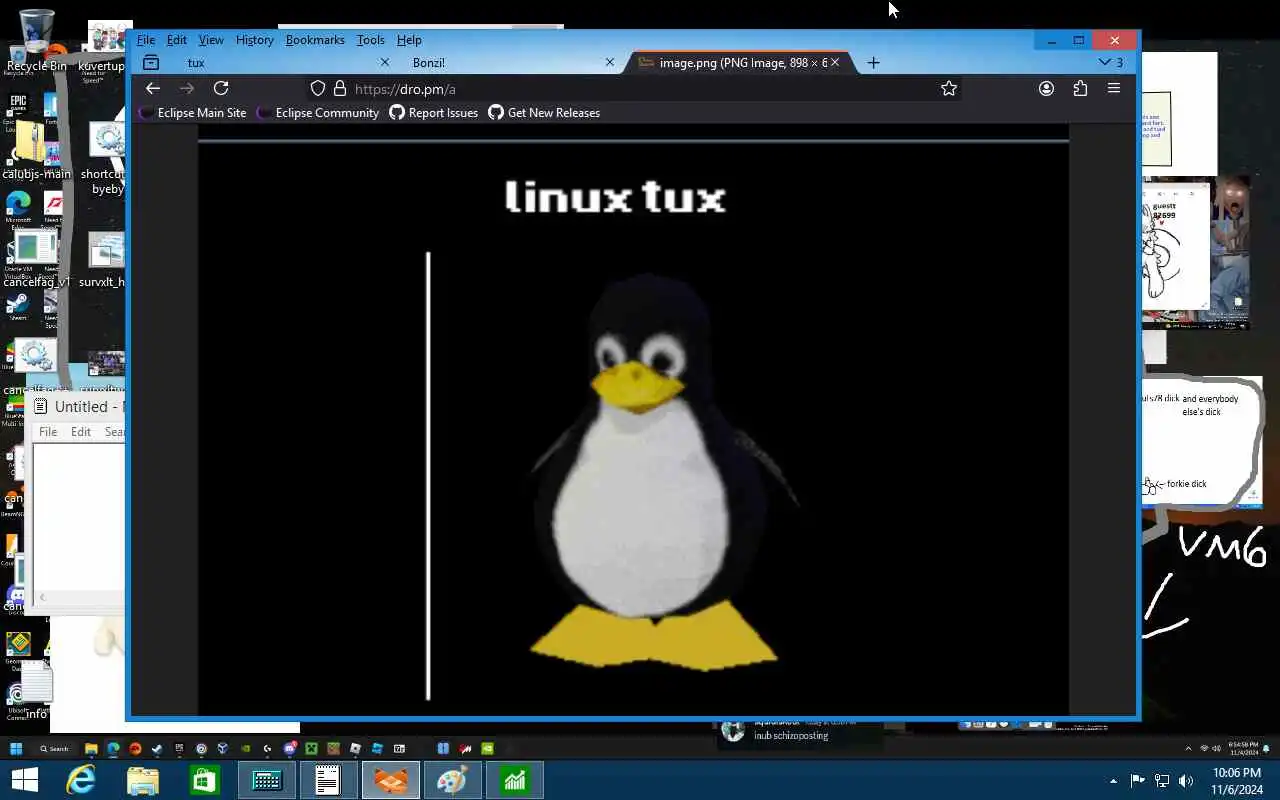Open the tracking protection shield icon

pos(318,88)
